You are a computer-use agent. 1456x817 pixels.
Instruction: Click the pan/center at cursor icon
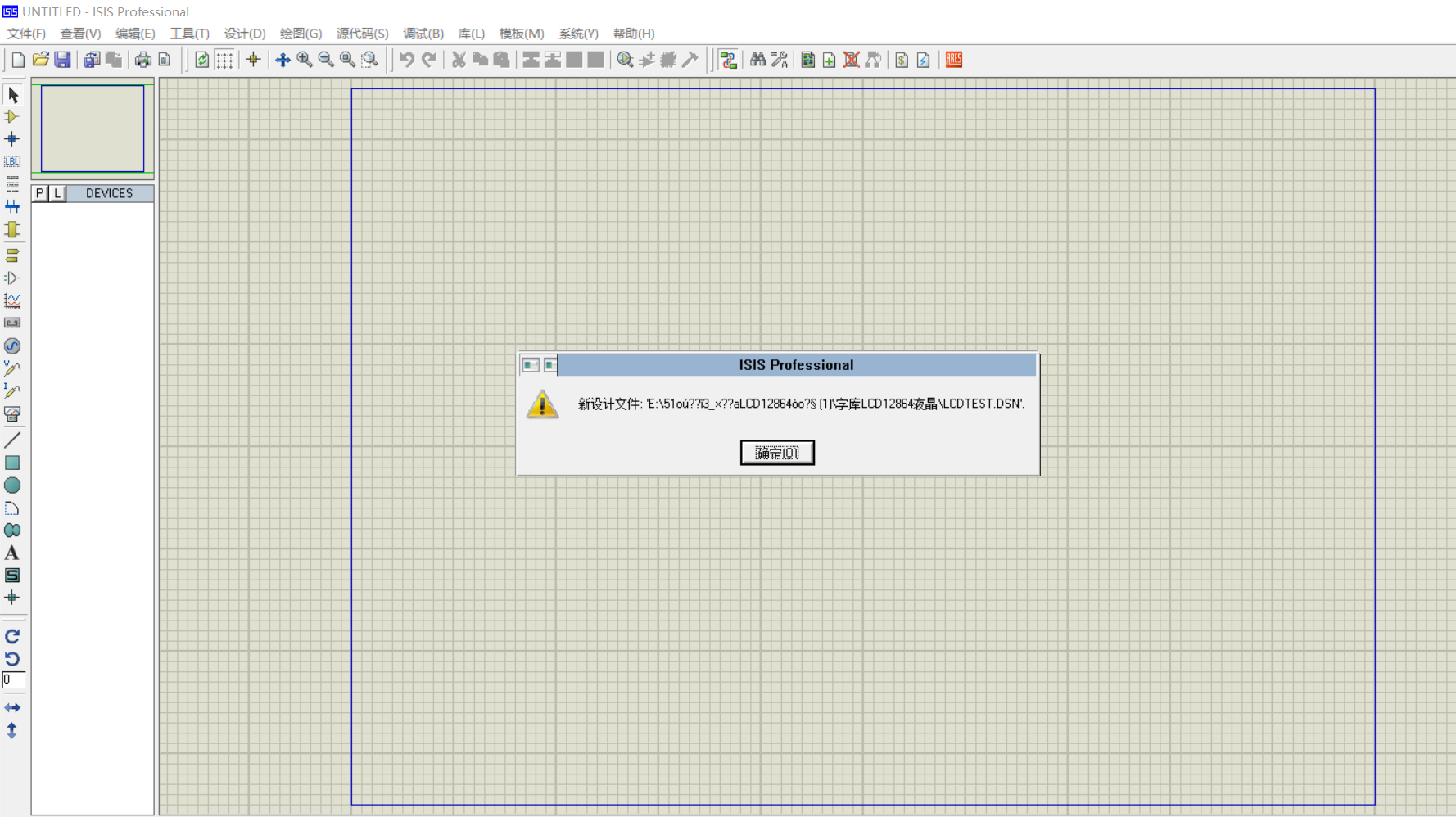point(283,60)
